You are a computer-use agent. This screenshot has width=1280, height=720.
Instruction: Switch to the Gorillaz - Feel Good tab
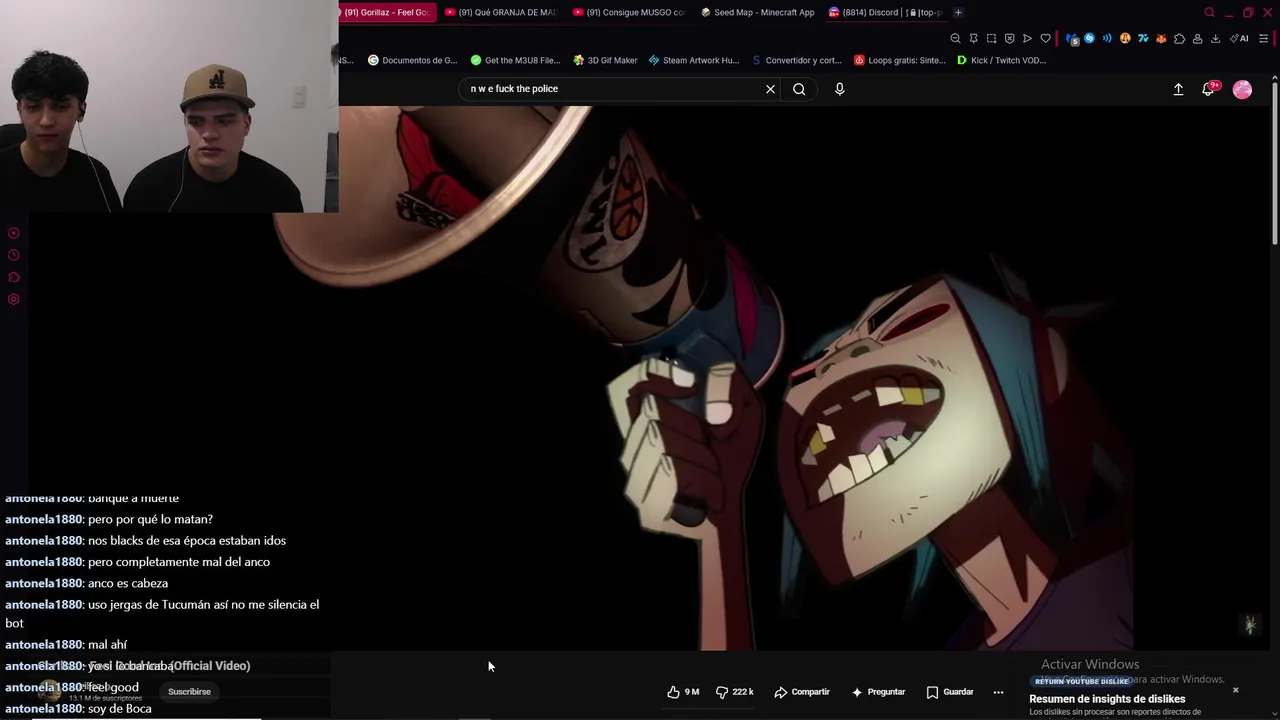[x=386, y=12]
